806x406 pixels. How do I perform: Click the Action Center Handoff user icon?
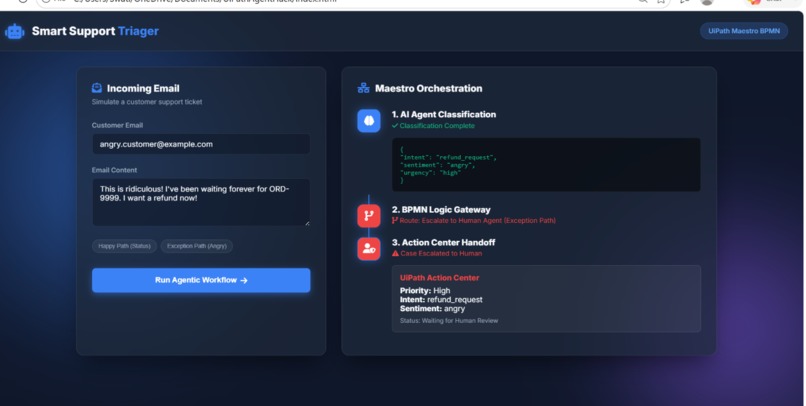(x=369, y=249)
